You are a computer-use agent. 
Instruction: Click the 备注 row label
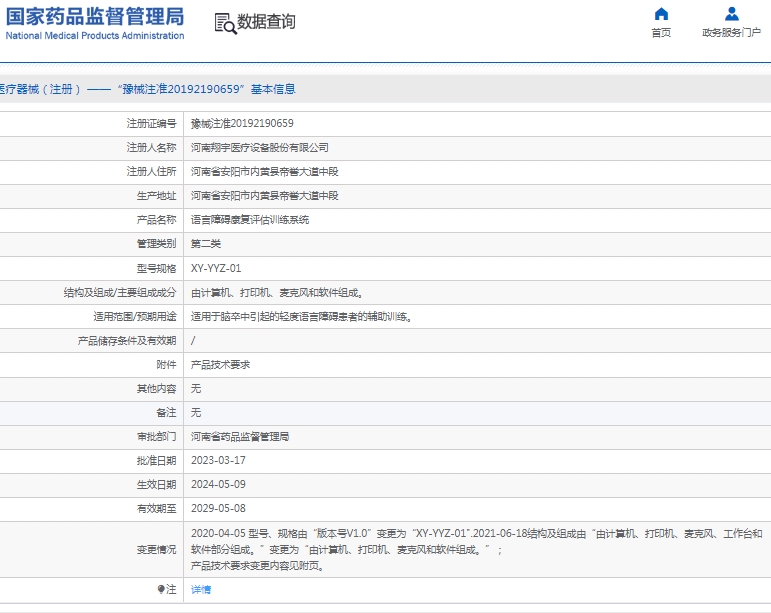coord(166,412)
